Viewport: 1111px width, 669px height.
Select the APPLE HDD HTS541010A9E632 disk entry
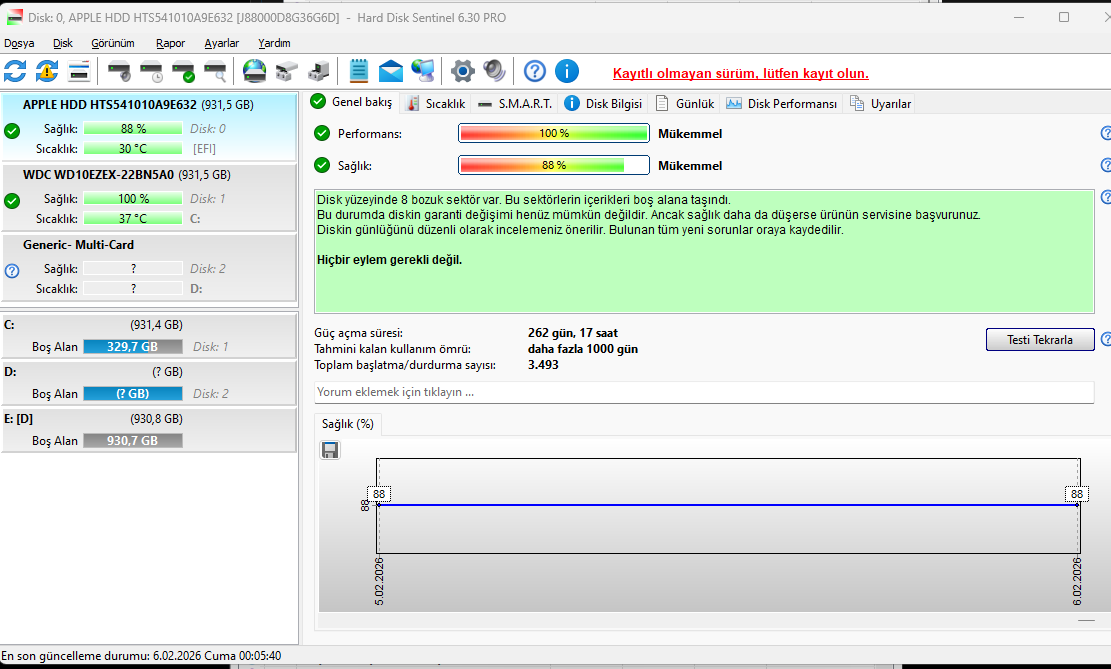[149, 126]
